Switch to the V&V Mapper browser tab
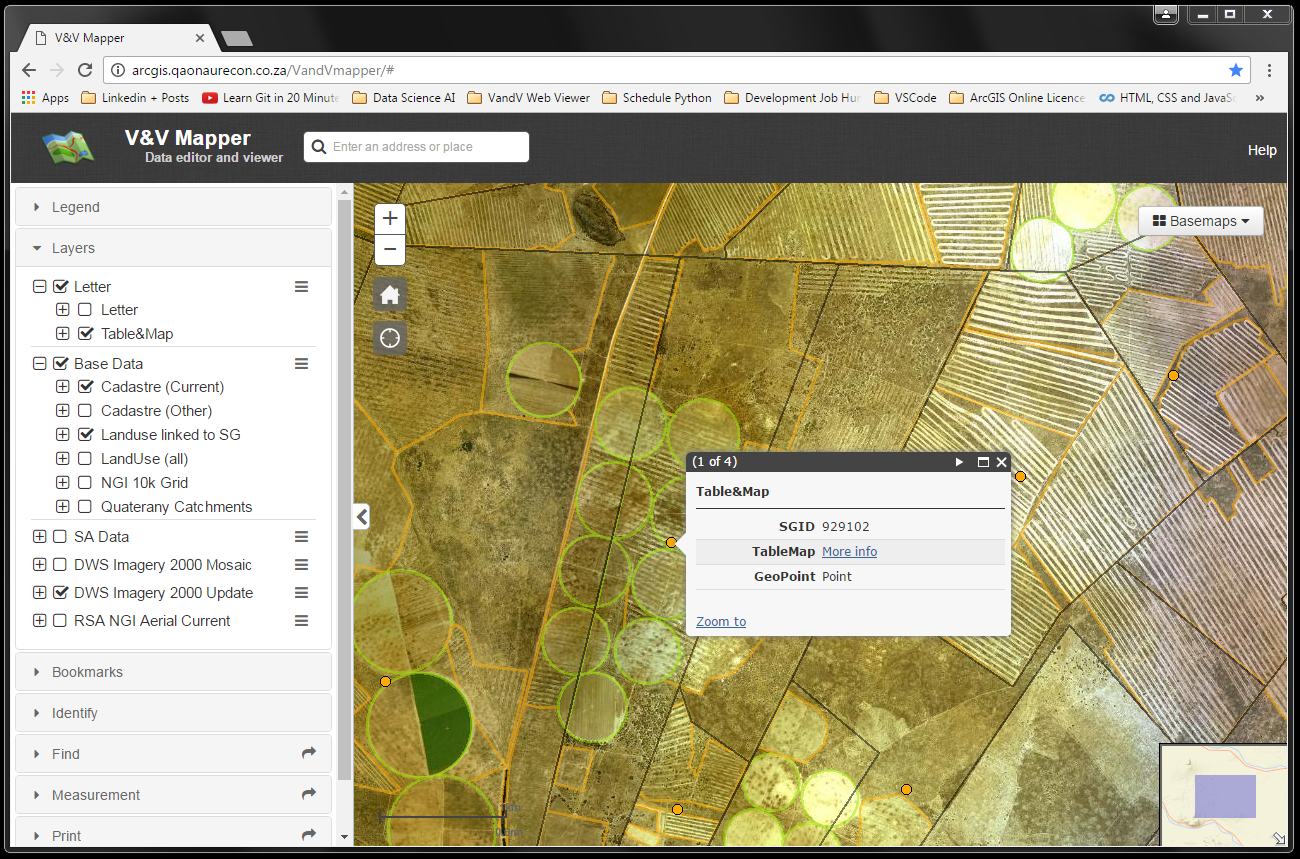This screenshot has width=1300, height=859. (119, 38)
